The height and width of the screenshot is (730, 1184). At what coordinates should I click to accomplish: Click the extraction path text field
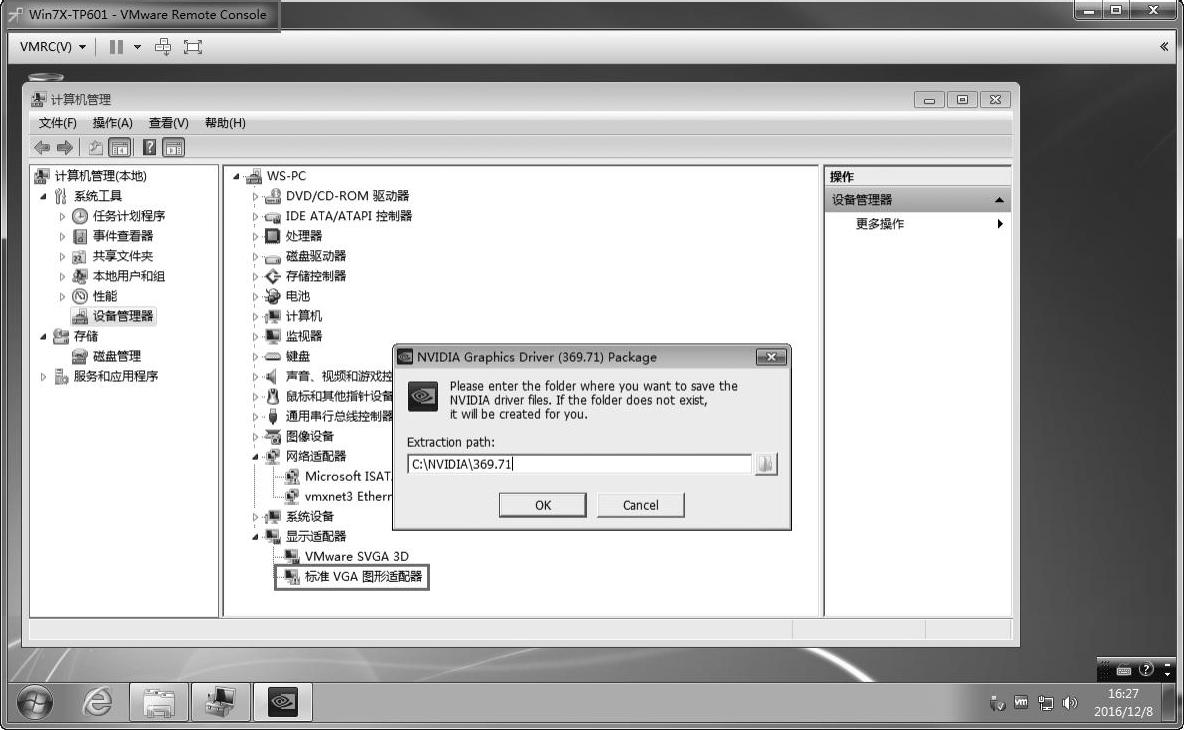point(579,464)
